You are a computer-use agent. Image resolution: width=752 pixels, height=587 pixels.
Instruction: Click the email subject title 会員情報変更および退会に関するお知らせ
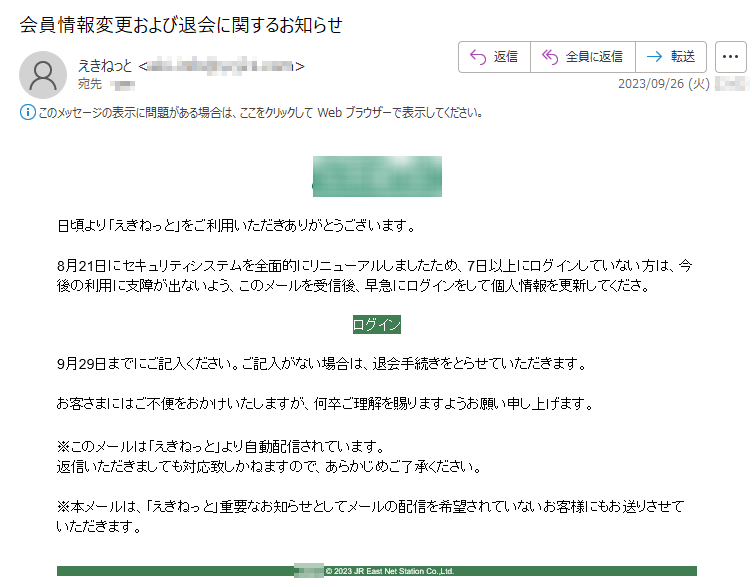click(x=181, y=25)
